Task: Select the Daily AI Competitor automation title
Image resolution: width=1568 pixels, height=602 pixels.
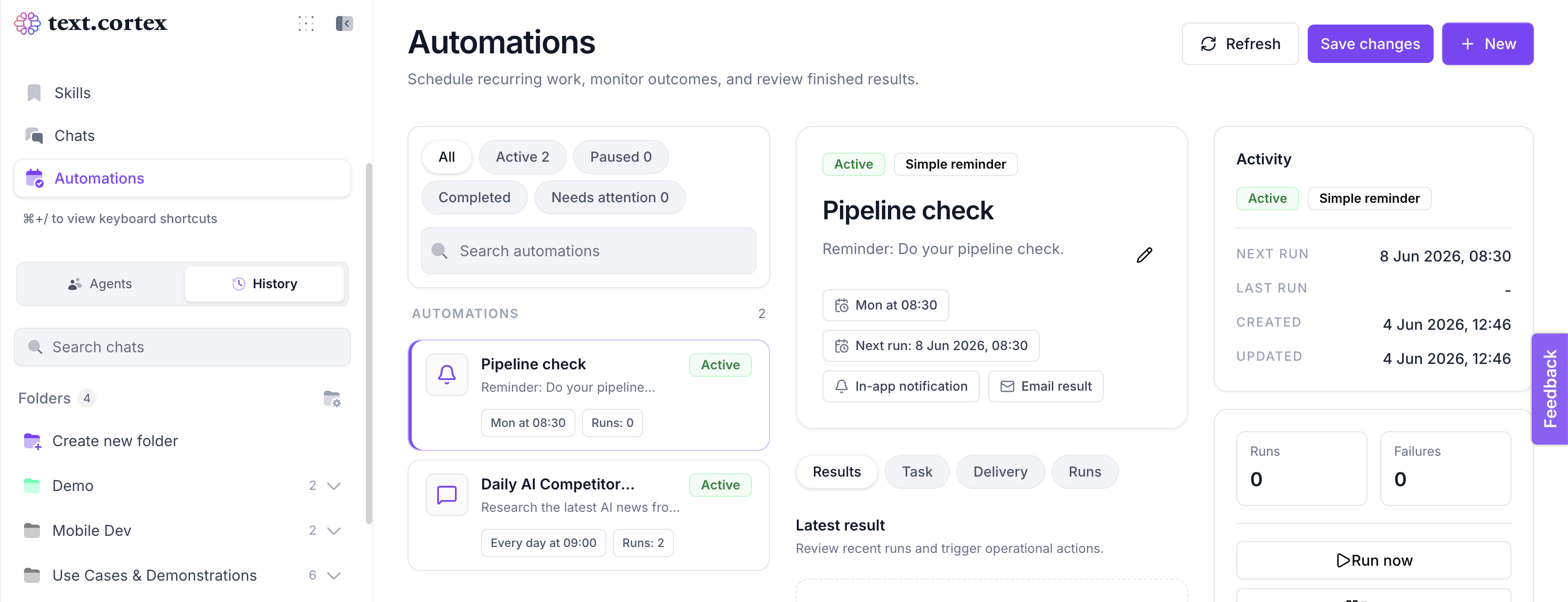Action: coord(557,484)
